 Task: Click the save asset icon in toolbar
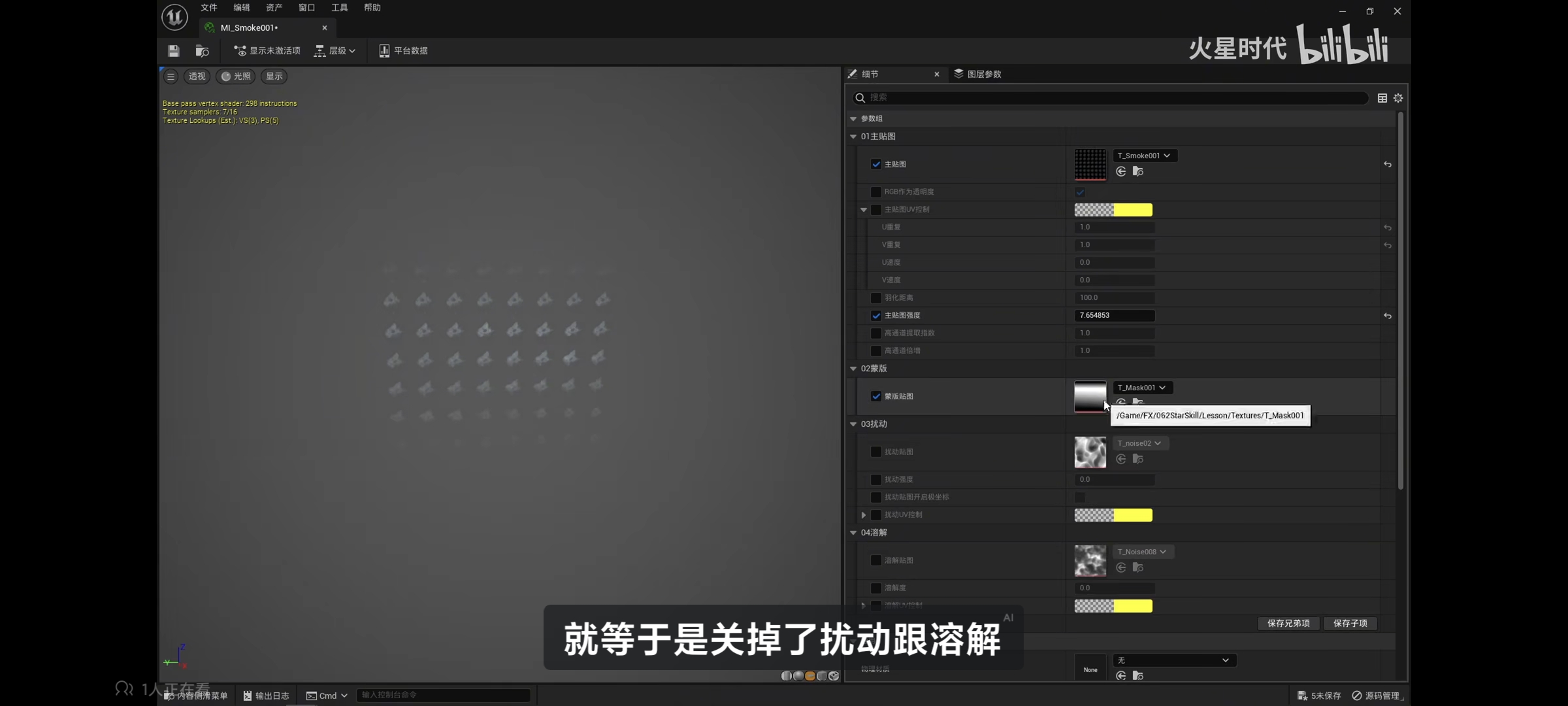[x=173, y=50]
